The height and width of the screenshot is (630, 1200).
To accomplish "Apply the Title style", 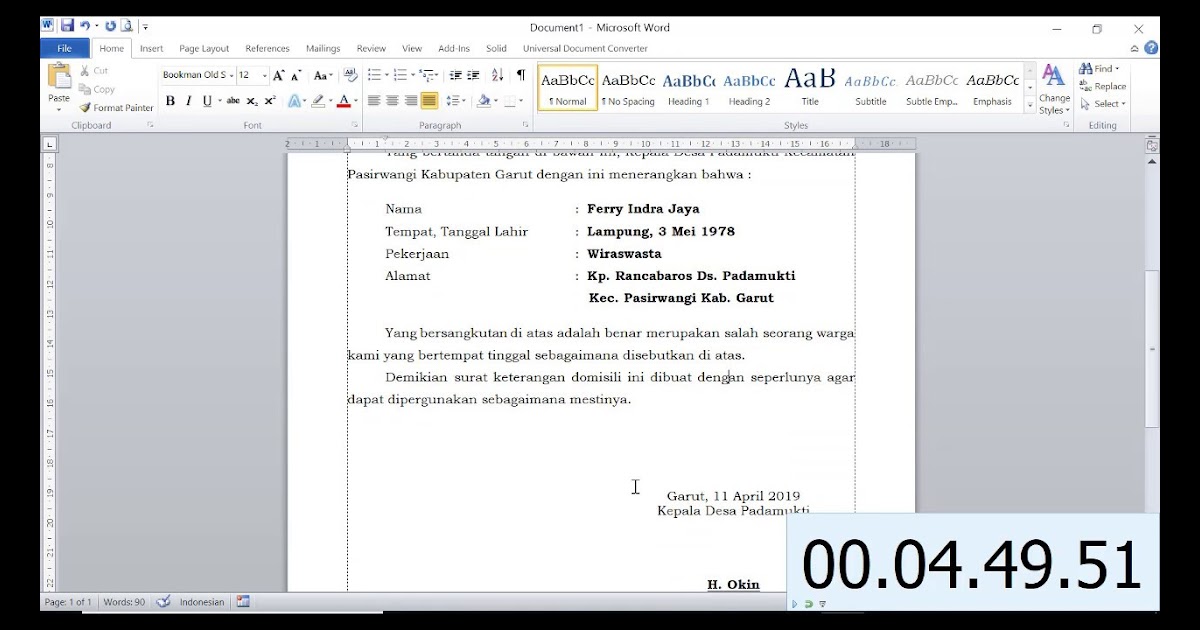I will point(810,88).
